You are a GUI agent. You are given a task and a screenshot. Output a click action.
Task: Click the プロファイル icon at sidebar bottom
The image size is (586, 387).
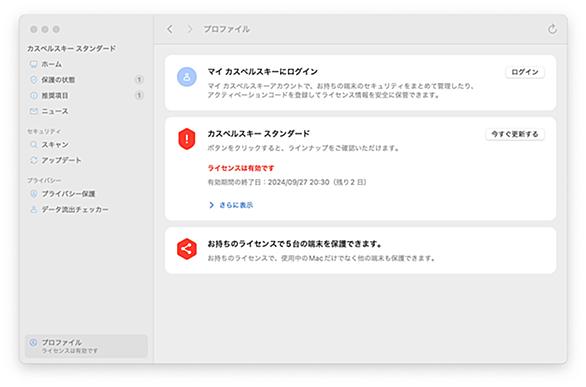[33, 343]
